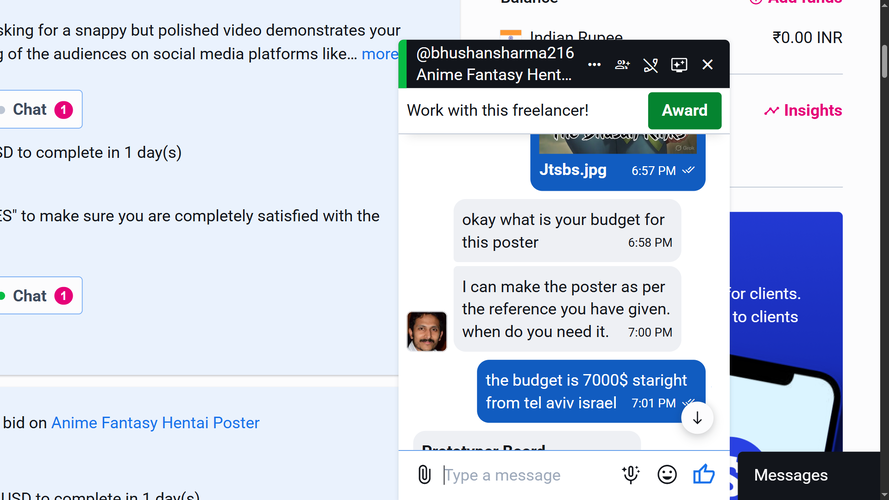The image size is (889, 500).
Task: Open the Anime Fantasy Hentai Poster link
Action: tap(155, 423)
